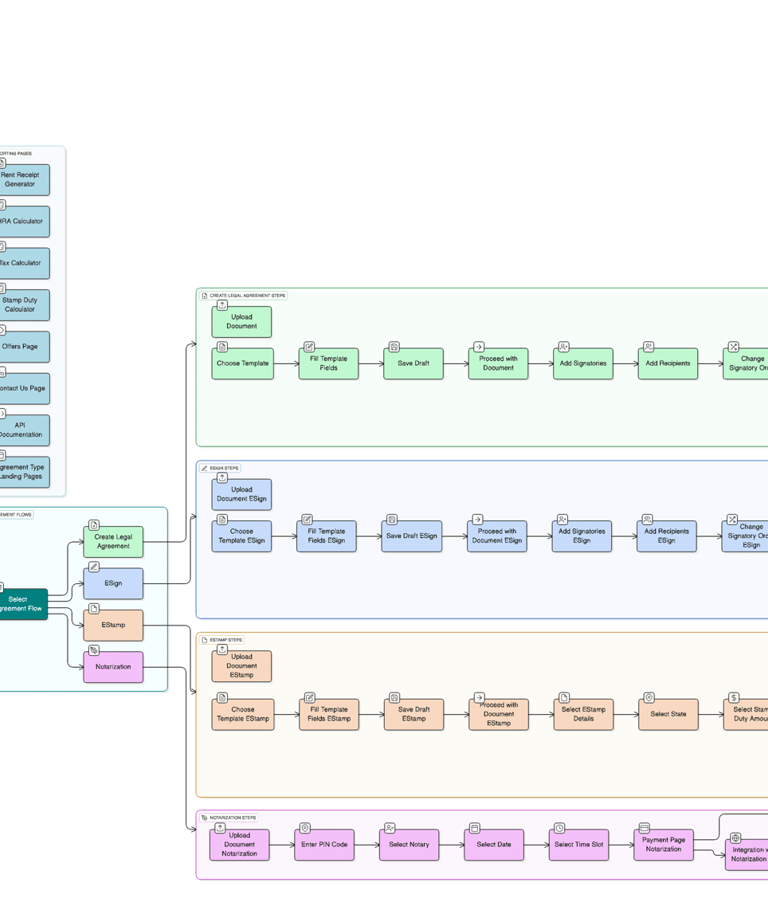768x922 pixels.
Task: Click the save icon above green Save Draft node
Action: pos(394,347)
